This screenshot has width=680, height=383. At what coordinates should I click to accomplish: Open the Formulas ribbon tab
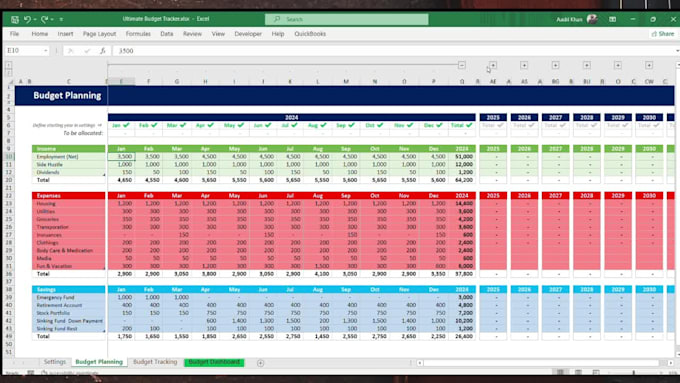[x=138, y=34]
